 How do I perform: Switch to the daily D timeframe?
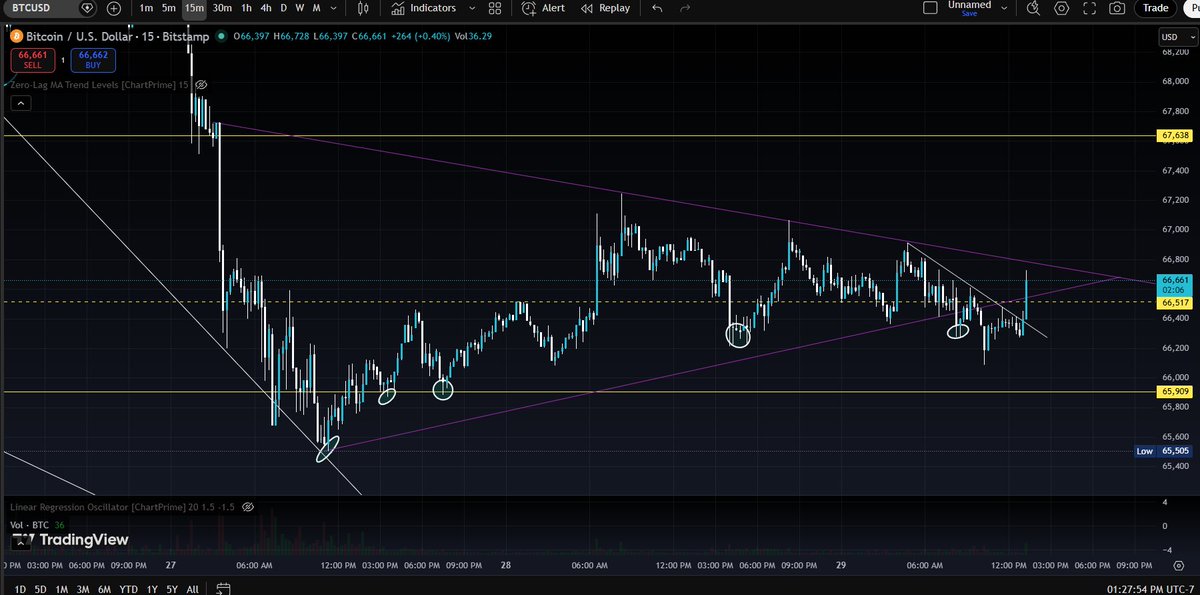284,8
